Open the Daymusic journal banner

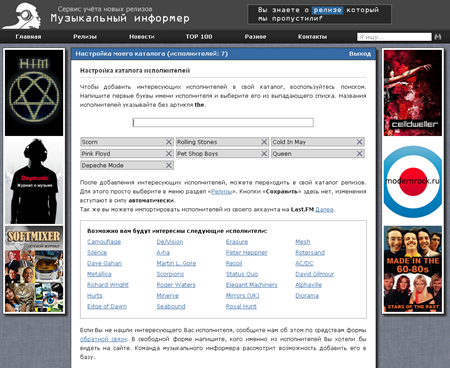point(34,180)
